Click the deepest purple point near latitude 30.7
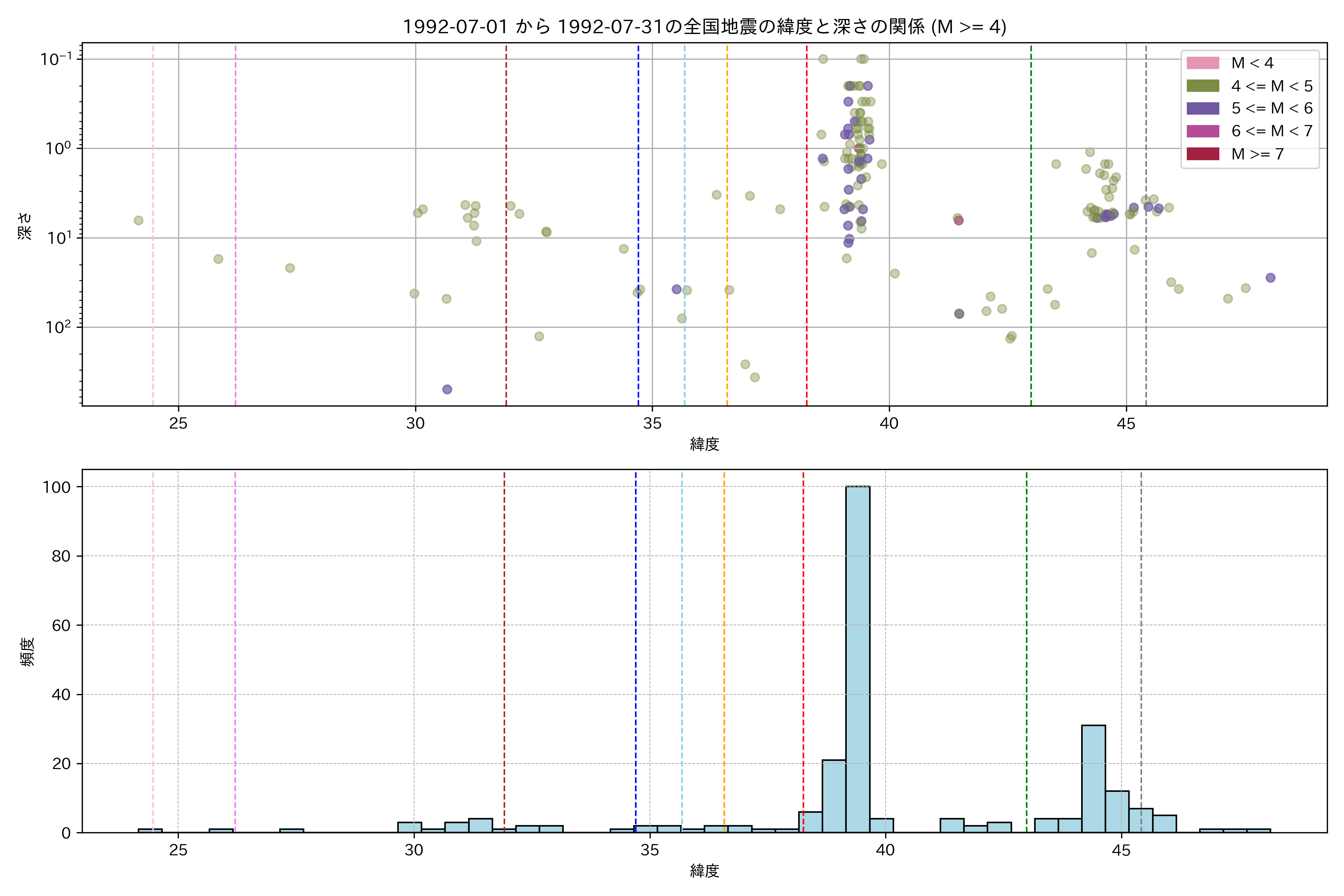Viewport: 1344px width, 896px height. click(x=447, y=389)
